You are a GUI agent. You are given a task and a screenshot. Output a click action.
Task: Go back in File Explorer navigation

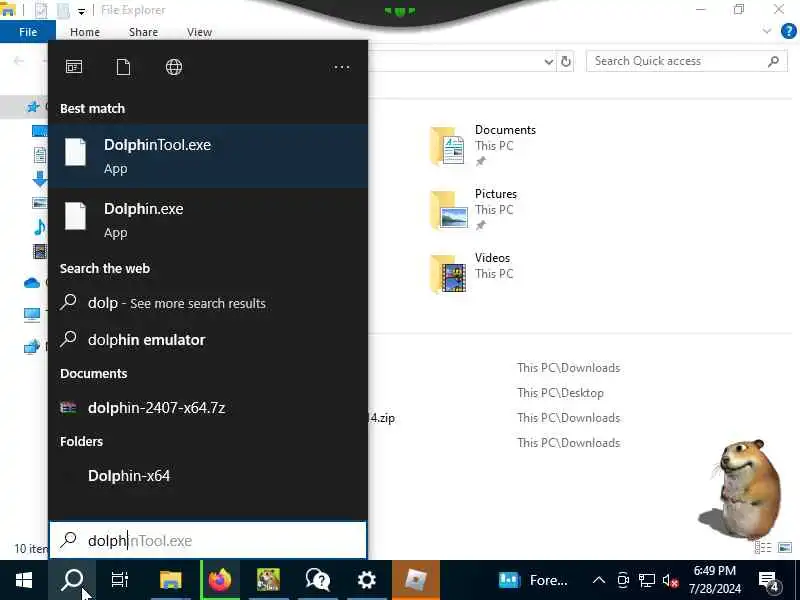[x=19, y=61]
